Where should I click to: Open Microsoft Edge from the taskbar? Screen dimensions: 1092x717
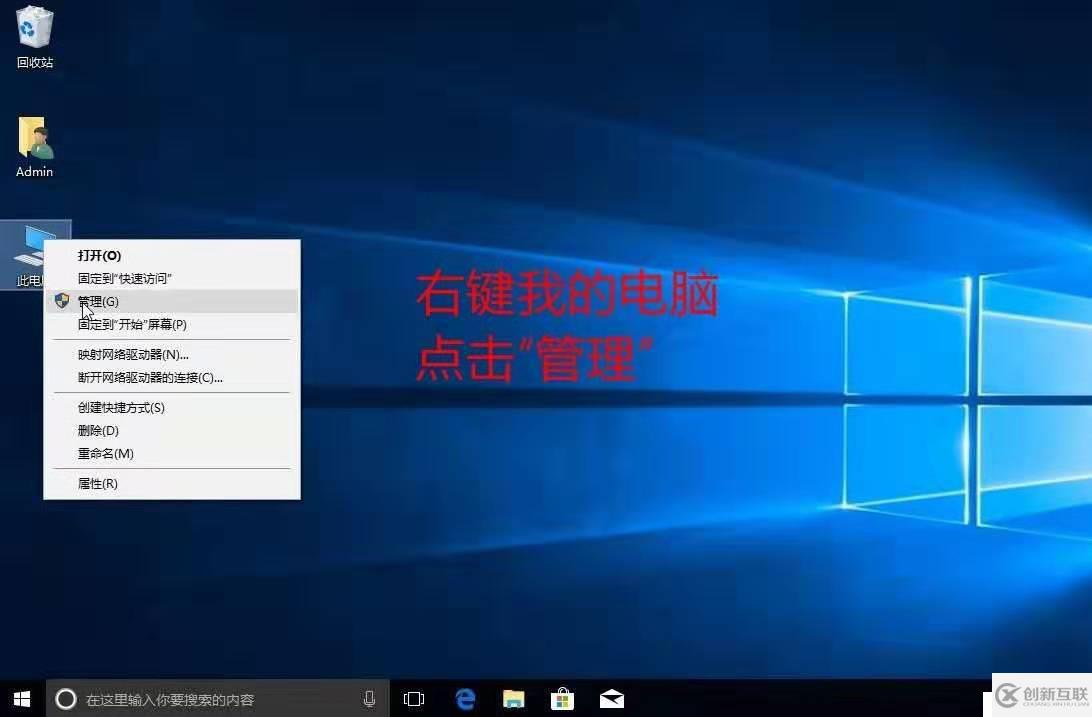(464, 699)
